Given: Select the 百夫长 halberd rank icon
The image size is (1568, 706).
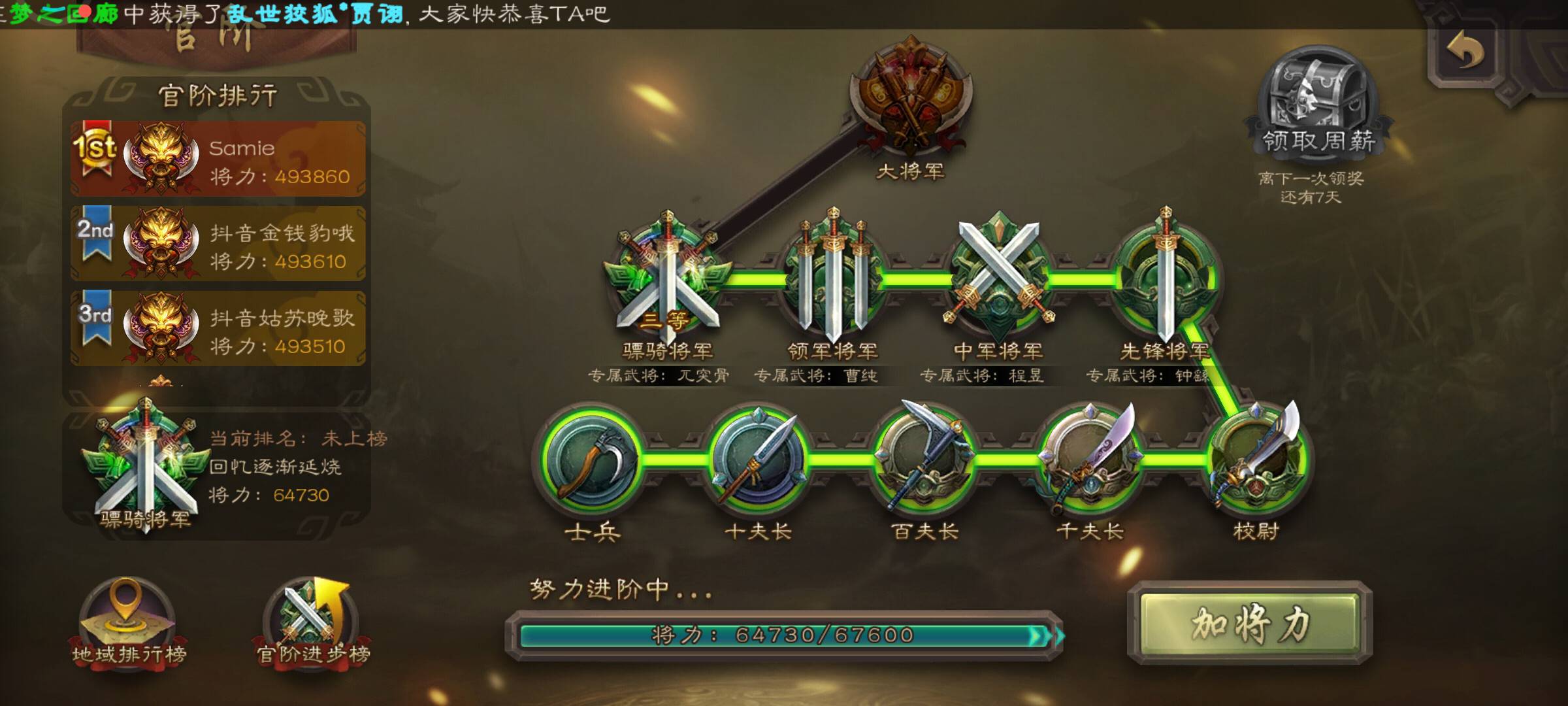Looking at the screenshot, I should pos(924,458).
